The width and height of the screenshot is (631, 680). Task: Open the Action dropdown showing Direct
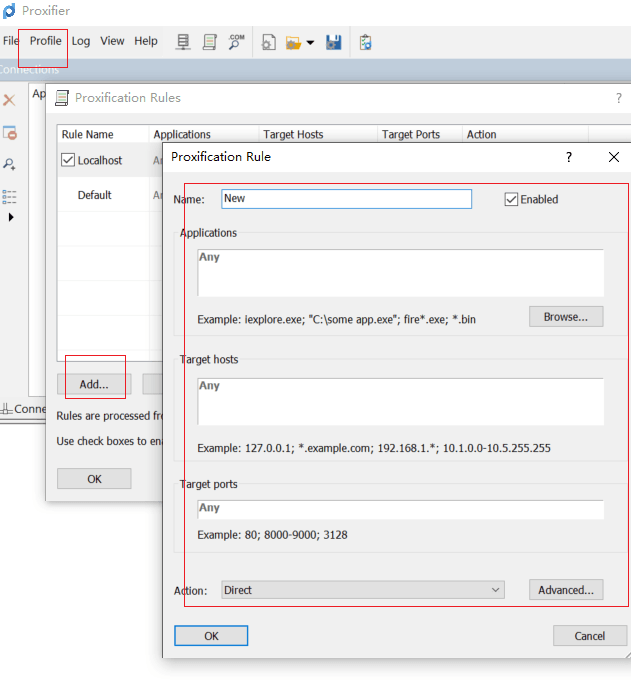(x=363, y=590)
